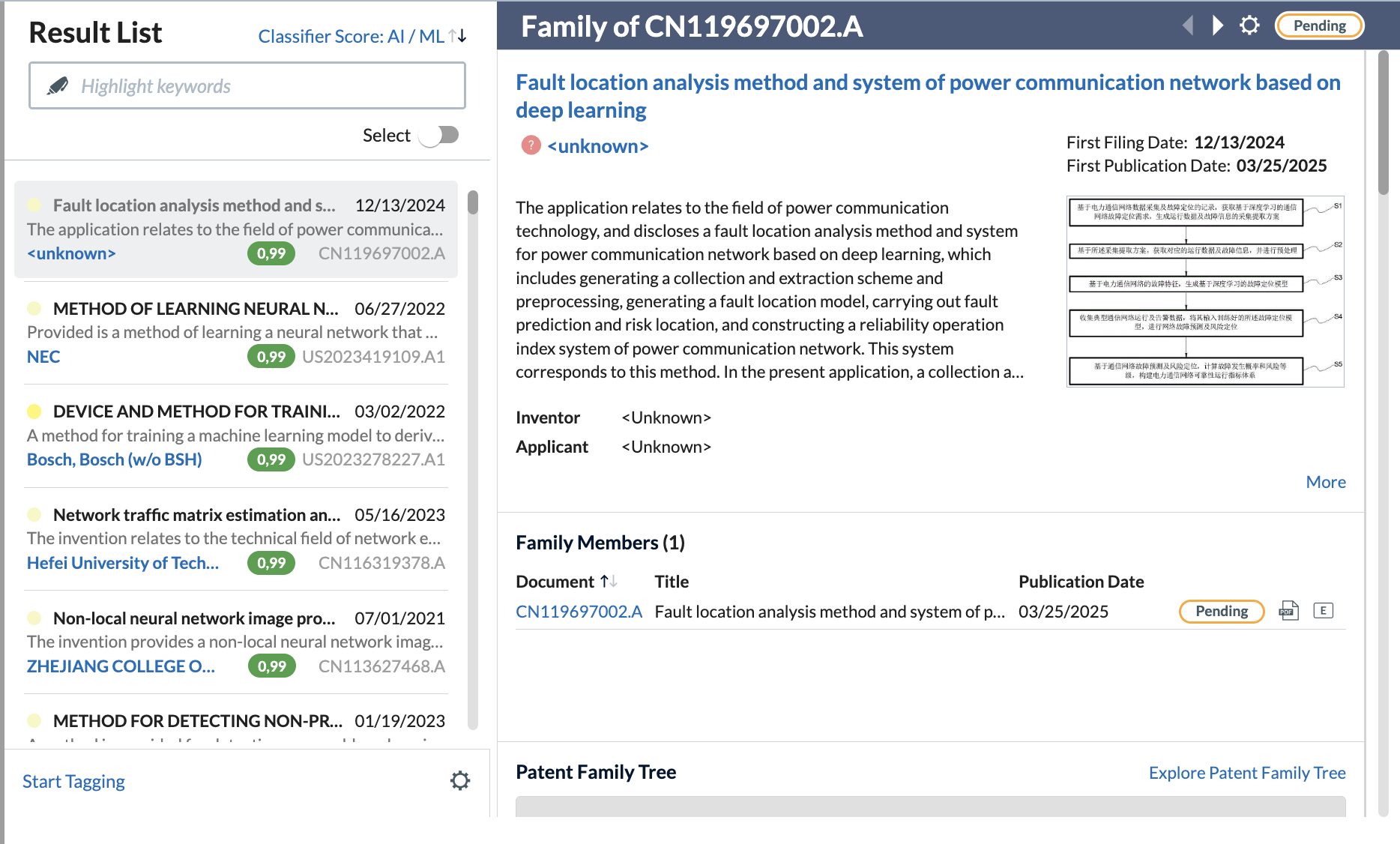Screen dimensions: 1400x844
Task: Enable the Select toggle switch
Action: pos(441,135)
